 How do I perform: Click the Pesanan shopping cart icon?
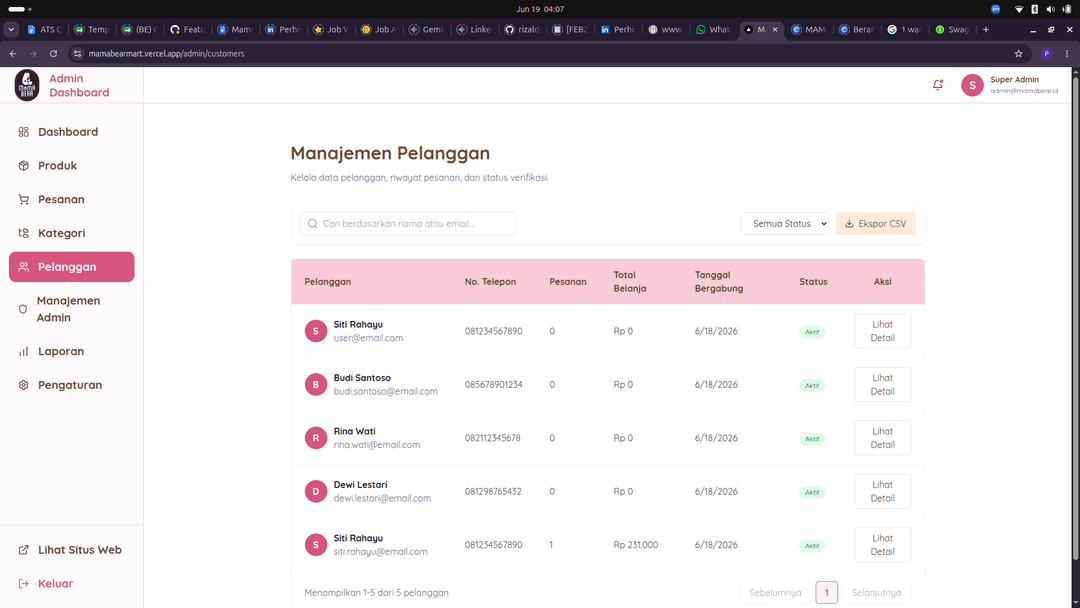point(23,199)
